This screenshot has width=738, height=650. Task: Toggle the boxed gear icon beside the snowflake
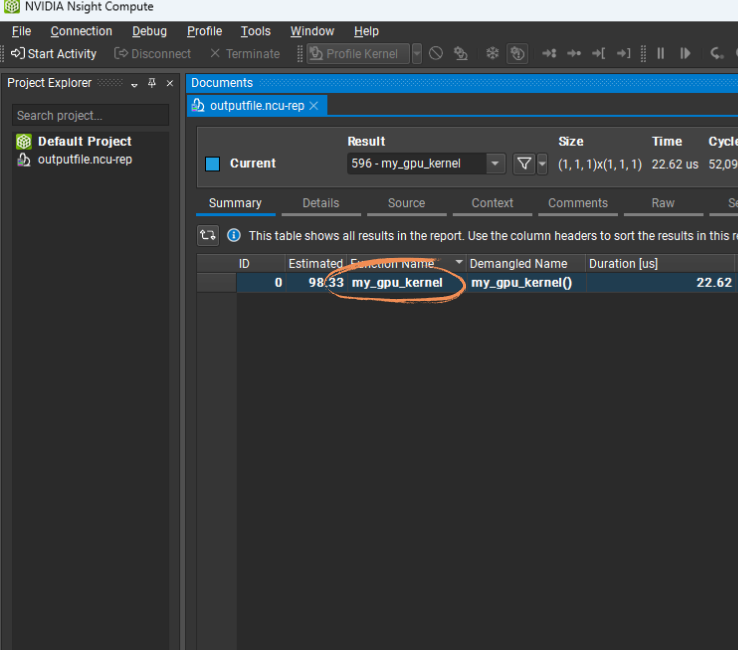click(517, 53)
